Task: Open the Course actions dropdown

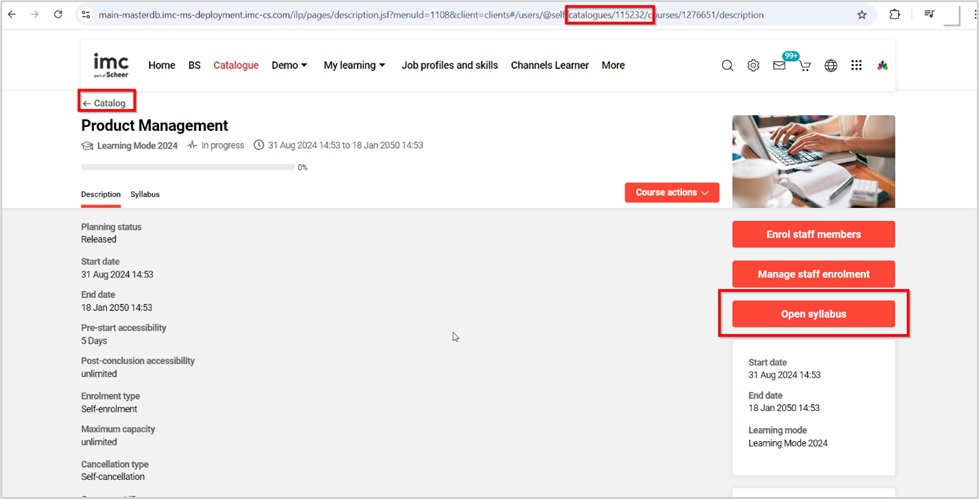Action: tap(671, 192)
